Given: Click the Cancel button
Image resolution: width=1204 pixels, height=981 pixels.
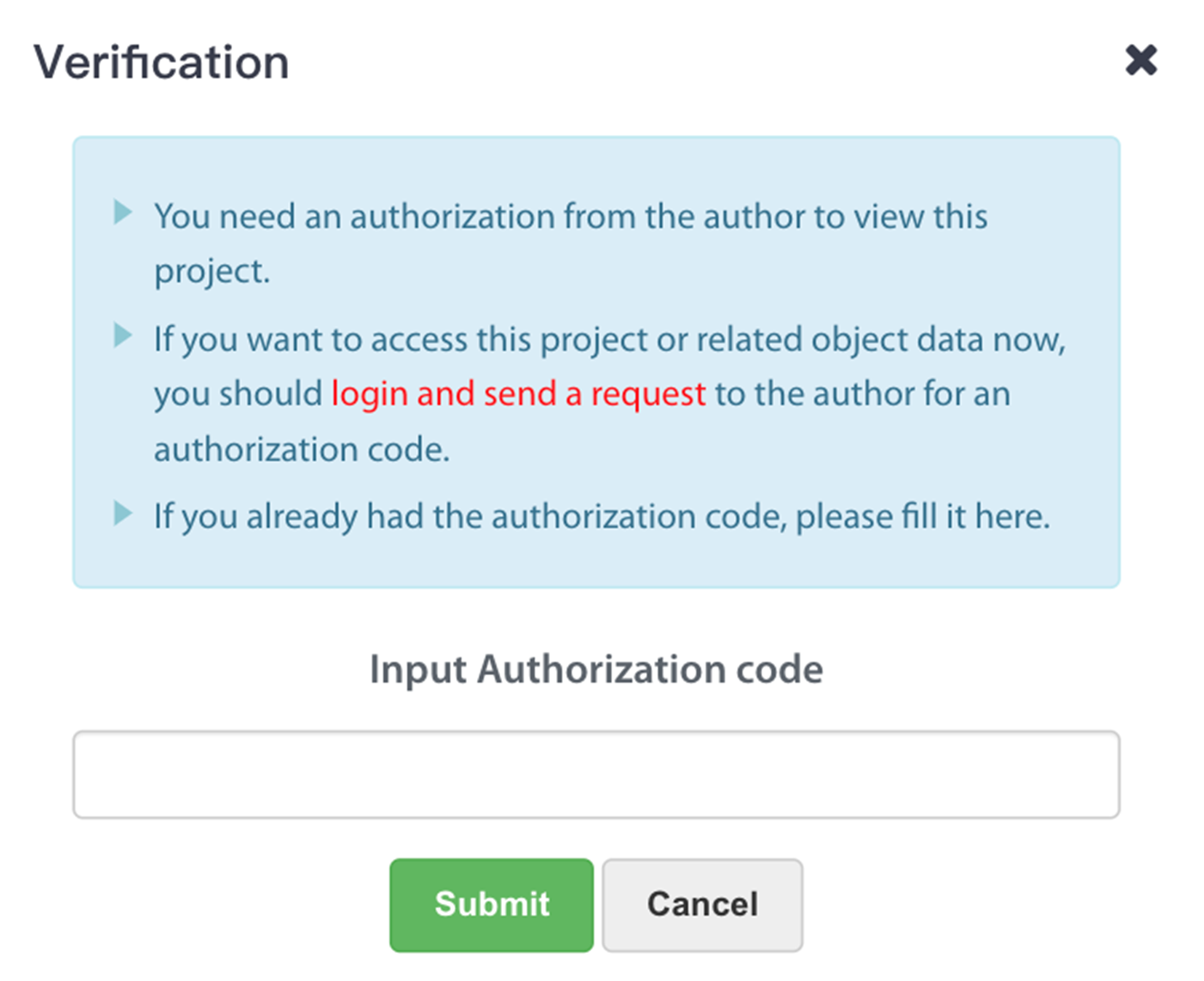Looking at the screenshot, I should [702, 905].
